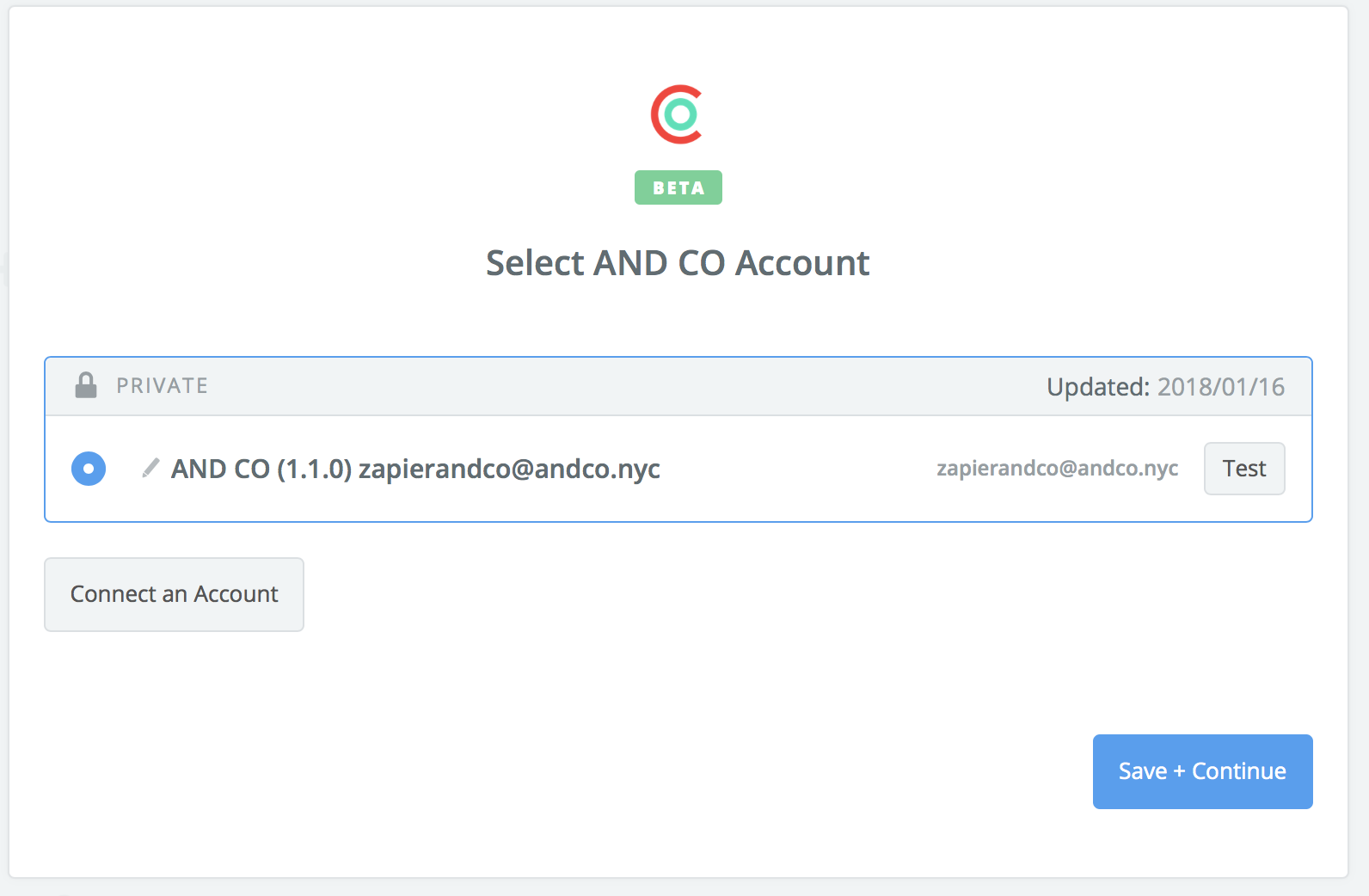Click the empty middle of the PRIVATE header bar
Viewport: 1369px width, 896px height.
point(628,386)
